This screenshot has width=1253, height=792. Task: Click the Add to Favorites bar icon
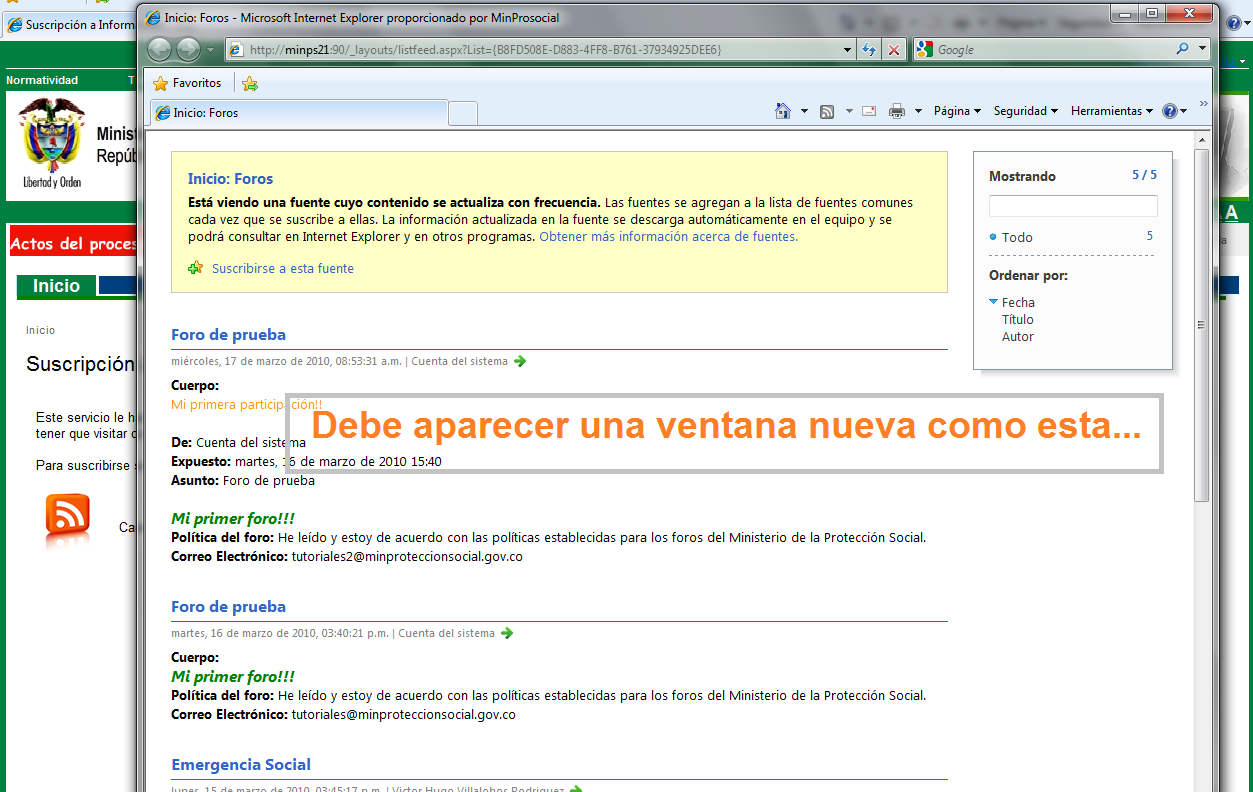click(x=250, y=83)
